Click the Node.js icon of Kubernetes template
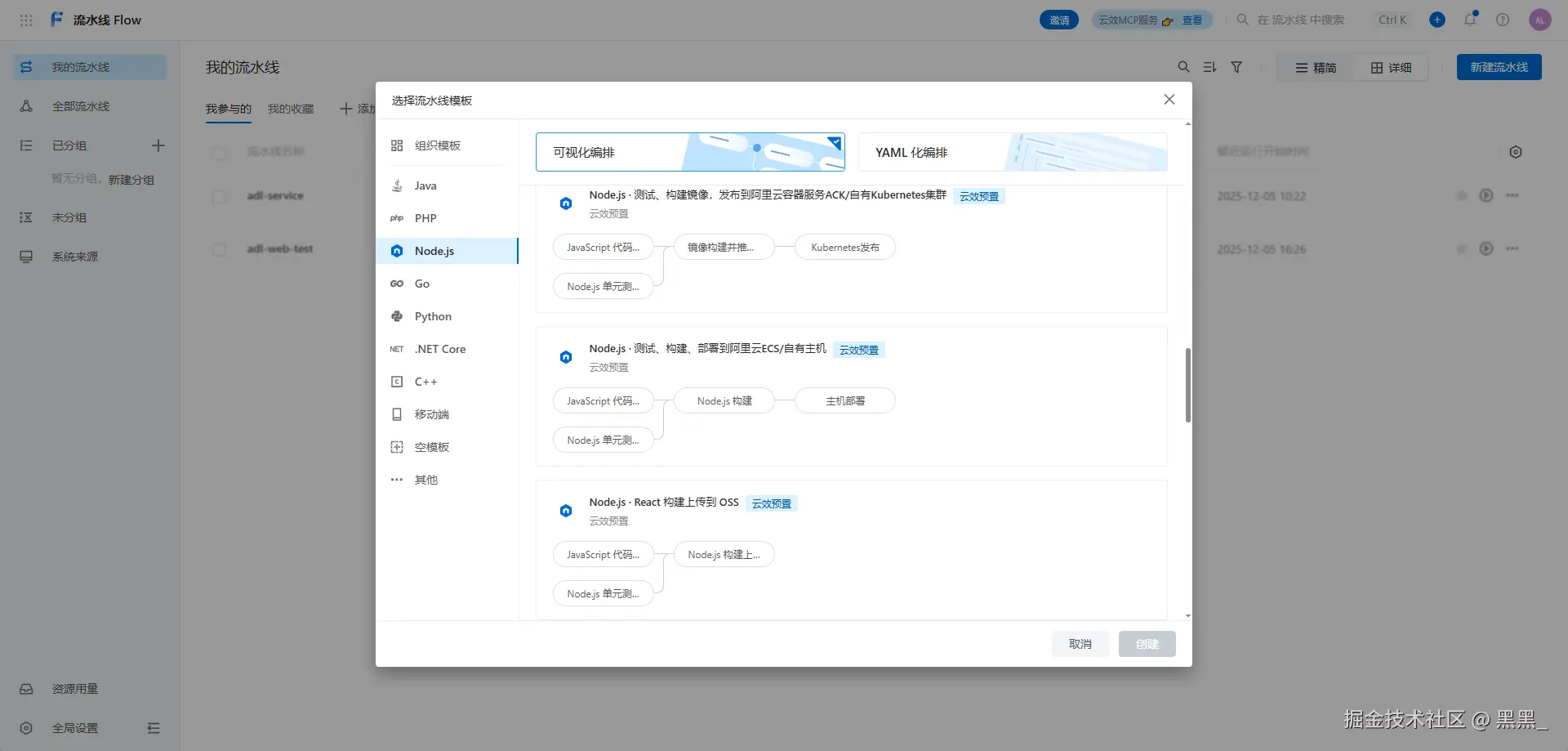The height and width of the screenshot is (751, 1568). 566,203
